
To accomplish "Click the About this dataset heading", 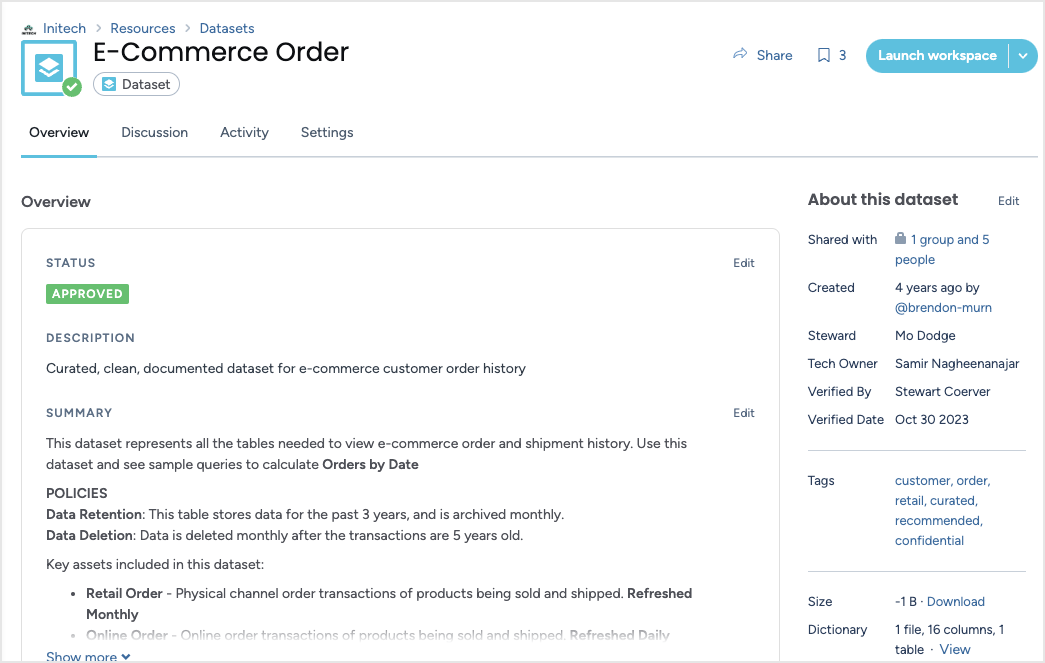I will pyautogui.click(x=883, y=200).
